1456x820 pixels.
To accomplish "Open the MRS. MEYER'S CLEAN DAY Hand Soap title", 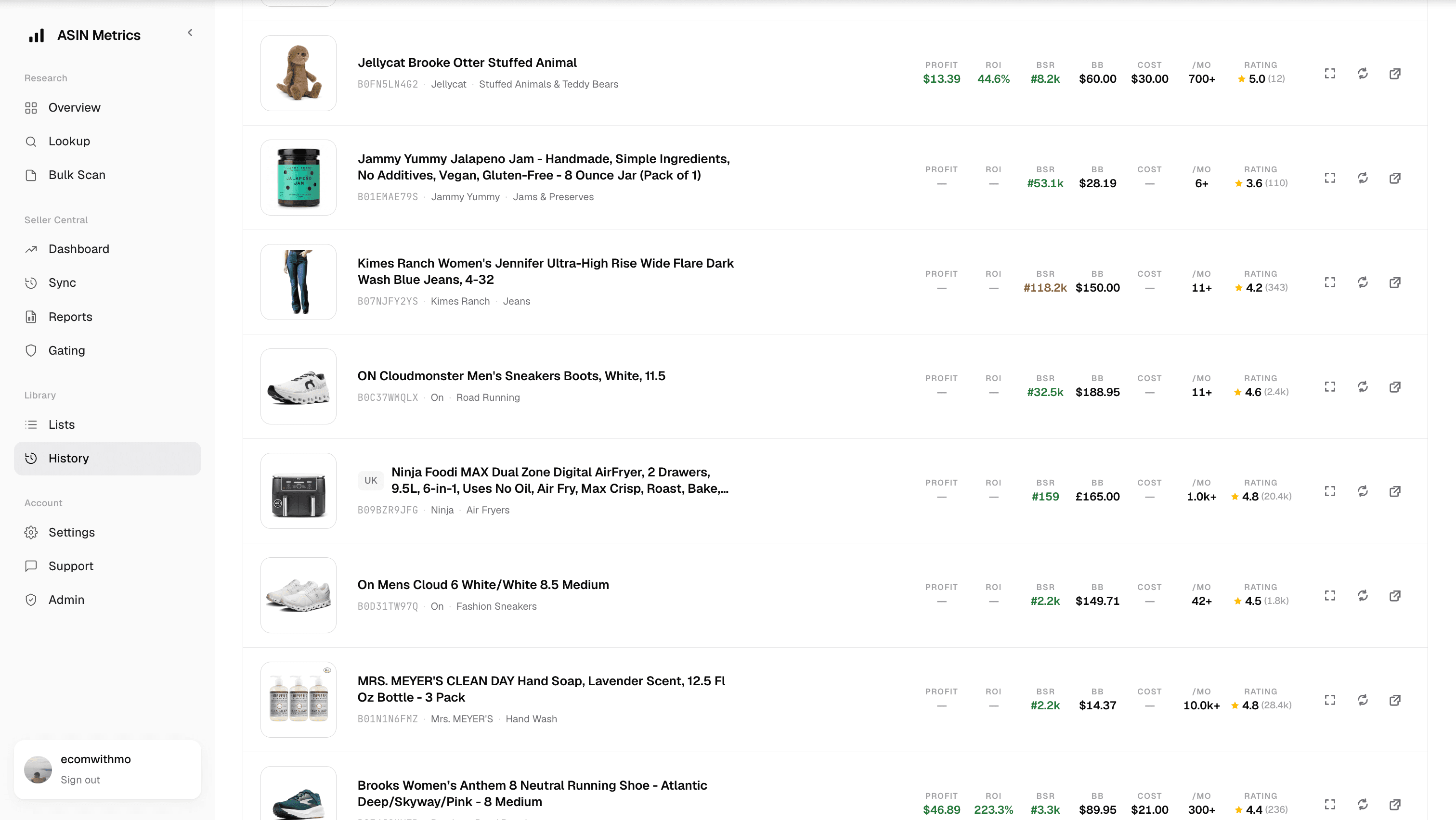I will 541,690.
